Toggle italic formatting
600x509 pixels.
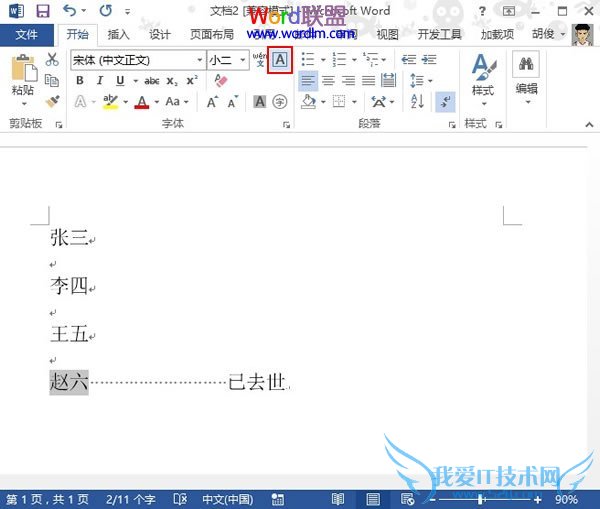point(100,80)
